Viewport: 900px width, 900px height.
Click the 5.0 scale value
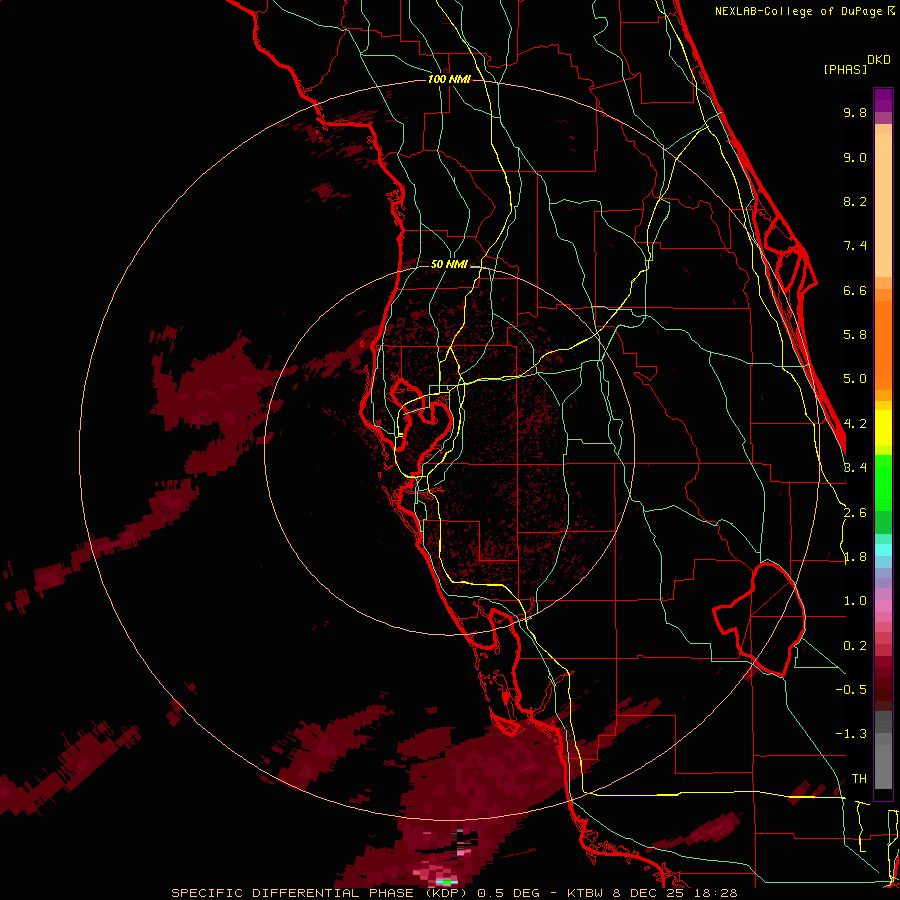click(855, 379)
